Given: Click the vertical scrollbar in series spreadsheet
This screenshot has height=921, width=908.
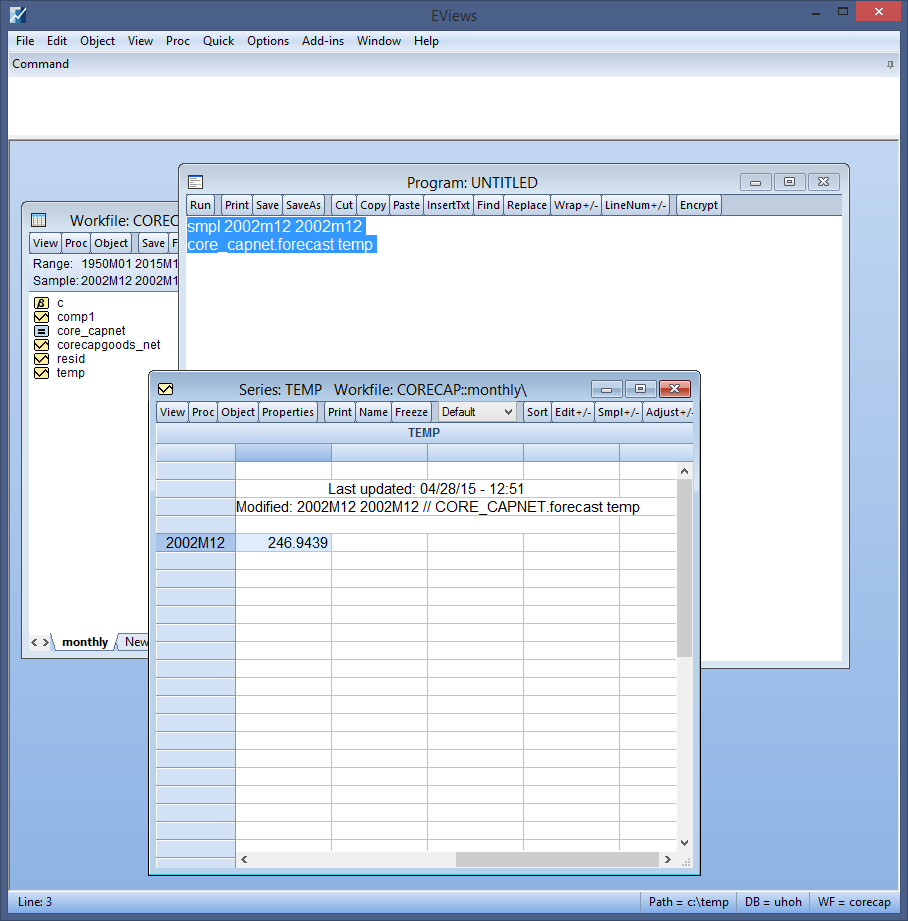Looking at the screenshot, I should point(684,567).
